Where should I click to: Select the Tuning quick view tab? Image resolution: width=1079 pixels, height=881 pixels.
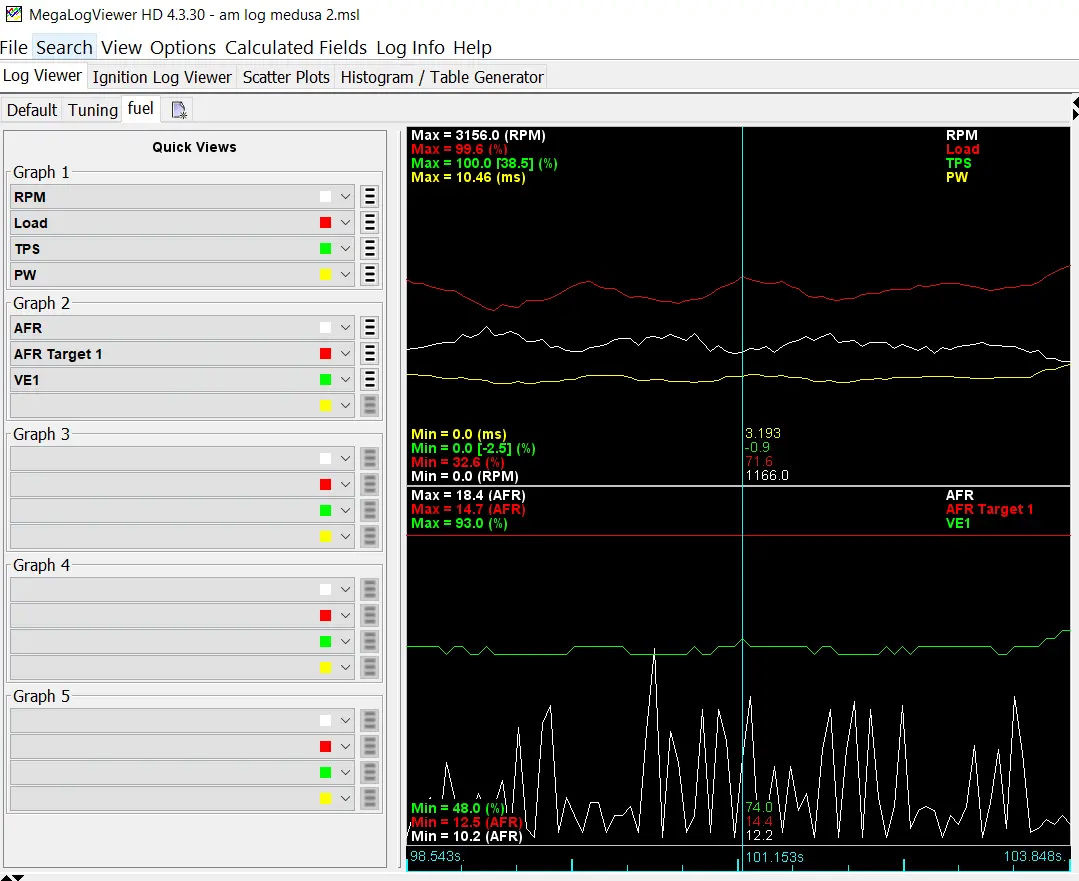click(93, 110)
